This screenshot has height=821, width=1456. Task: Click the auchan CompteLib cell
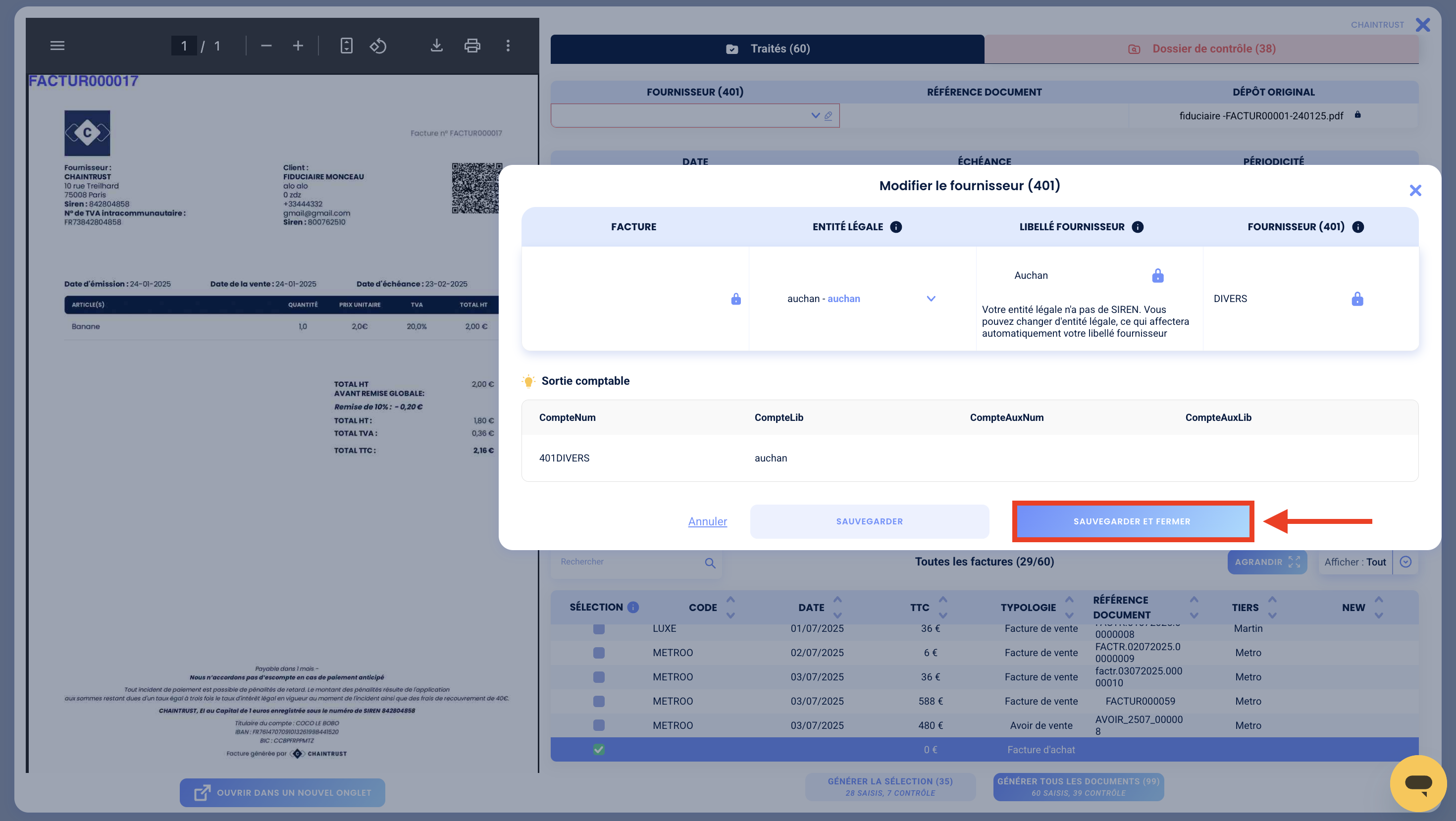(771, 458)
